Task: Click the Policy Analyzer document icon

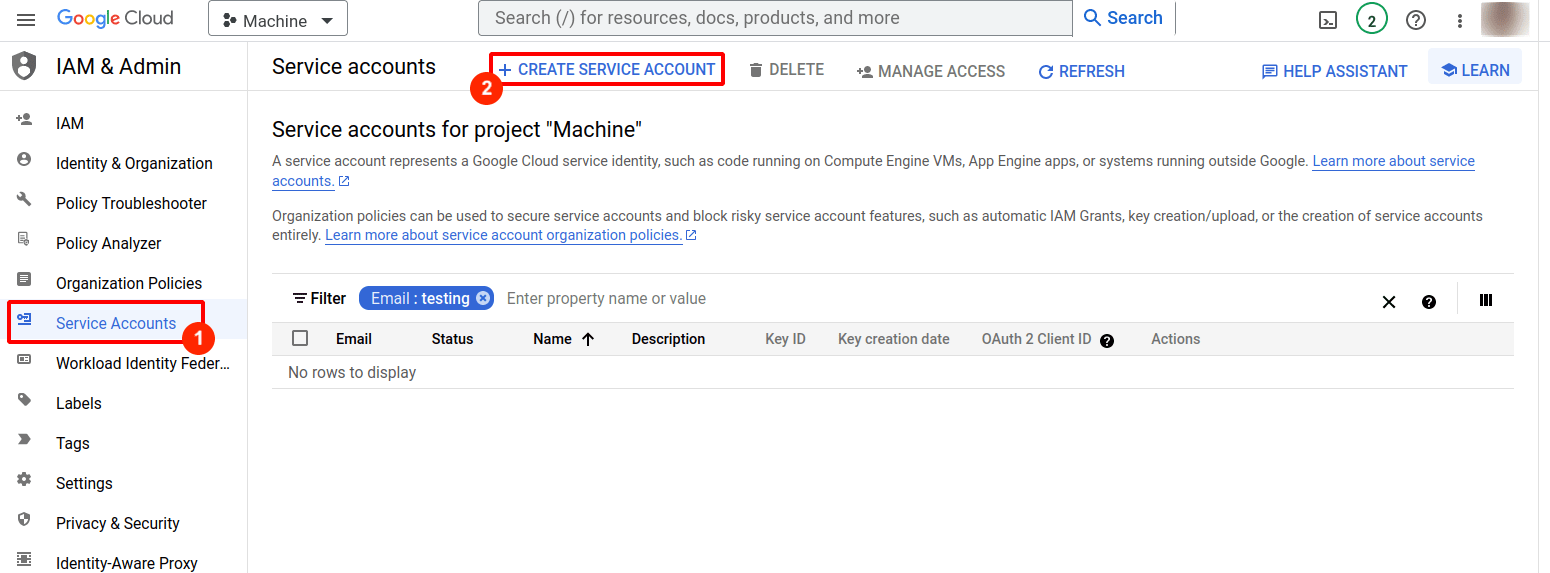Action: tap(24, 239)
